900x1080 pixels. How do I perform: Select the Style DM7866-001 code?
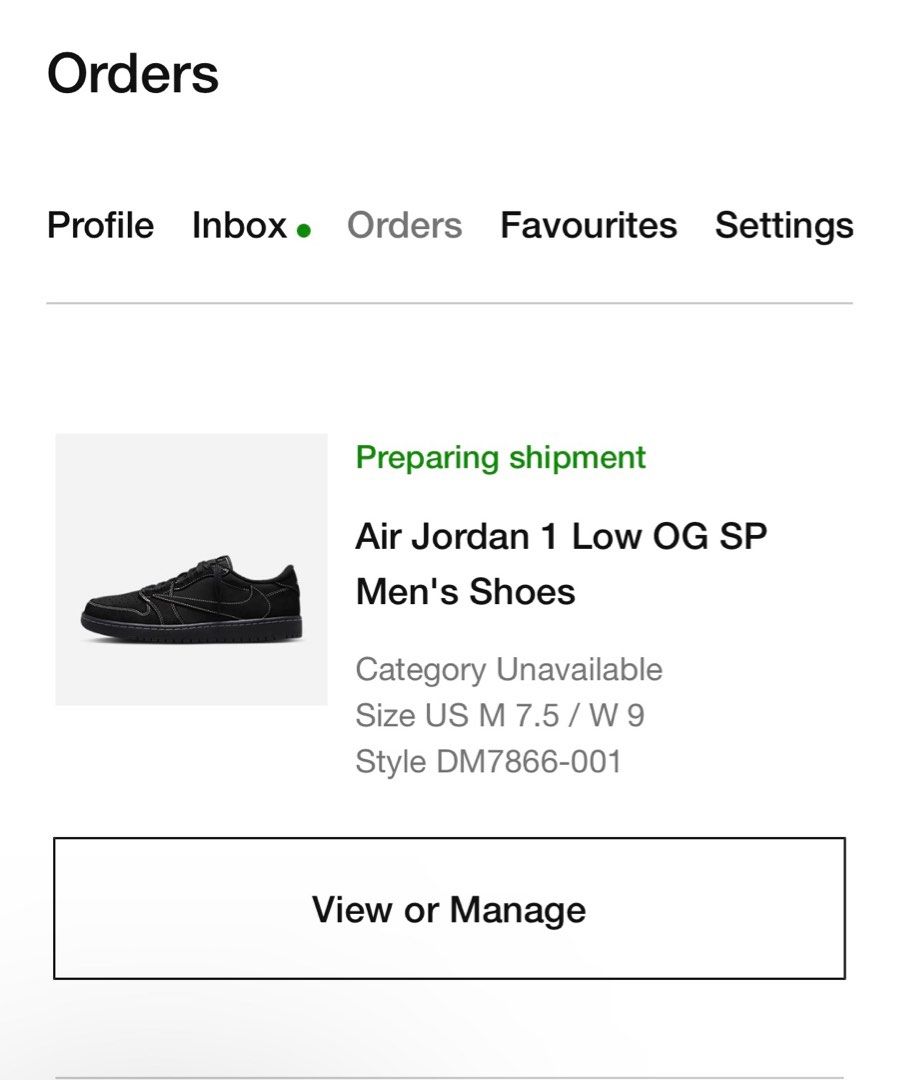488,762
